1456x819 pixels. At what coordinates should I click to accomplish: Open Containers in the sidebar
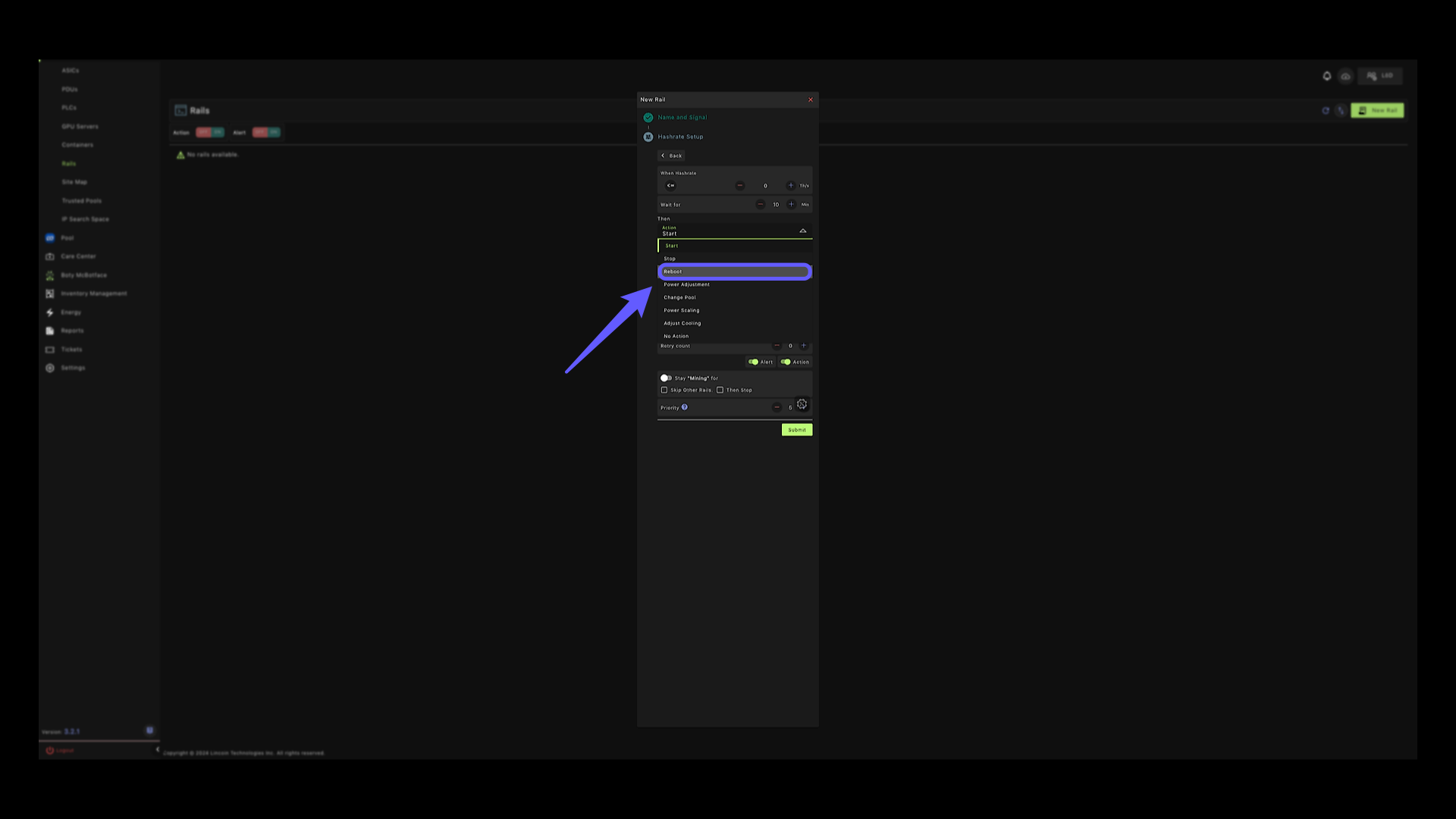pos(77,145)
